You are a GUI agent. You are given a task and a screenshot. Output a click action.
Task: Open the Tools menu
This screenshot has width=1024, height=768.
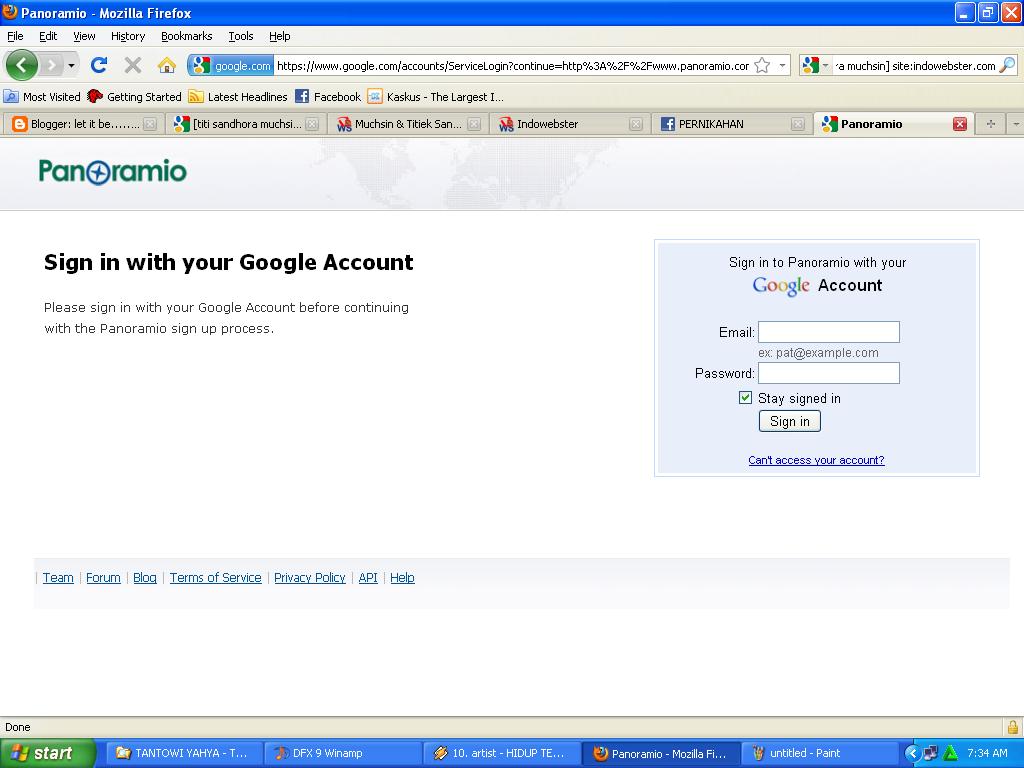[x=240, y=36]
